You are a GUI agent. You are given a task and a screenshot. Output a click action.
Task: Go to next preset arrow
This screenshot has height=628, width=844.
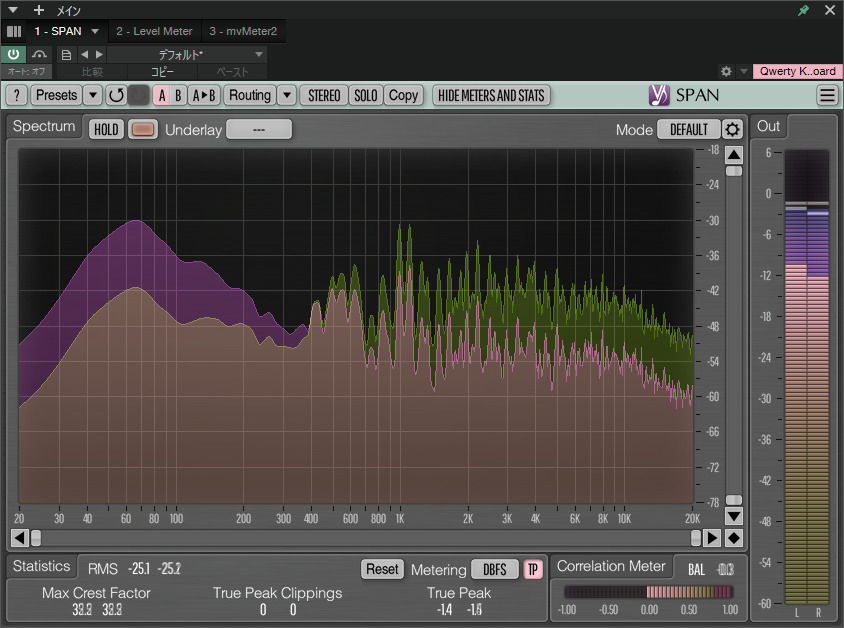pyautogui.click(x=99, y=54)
